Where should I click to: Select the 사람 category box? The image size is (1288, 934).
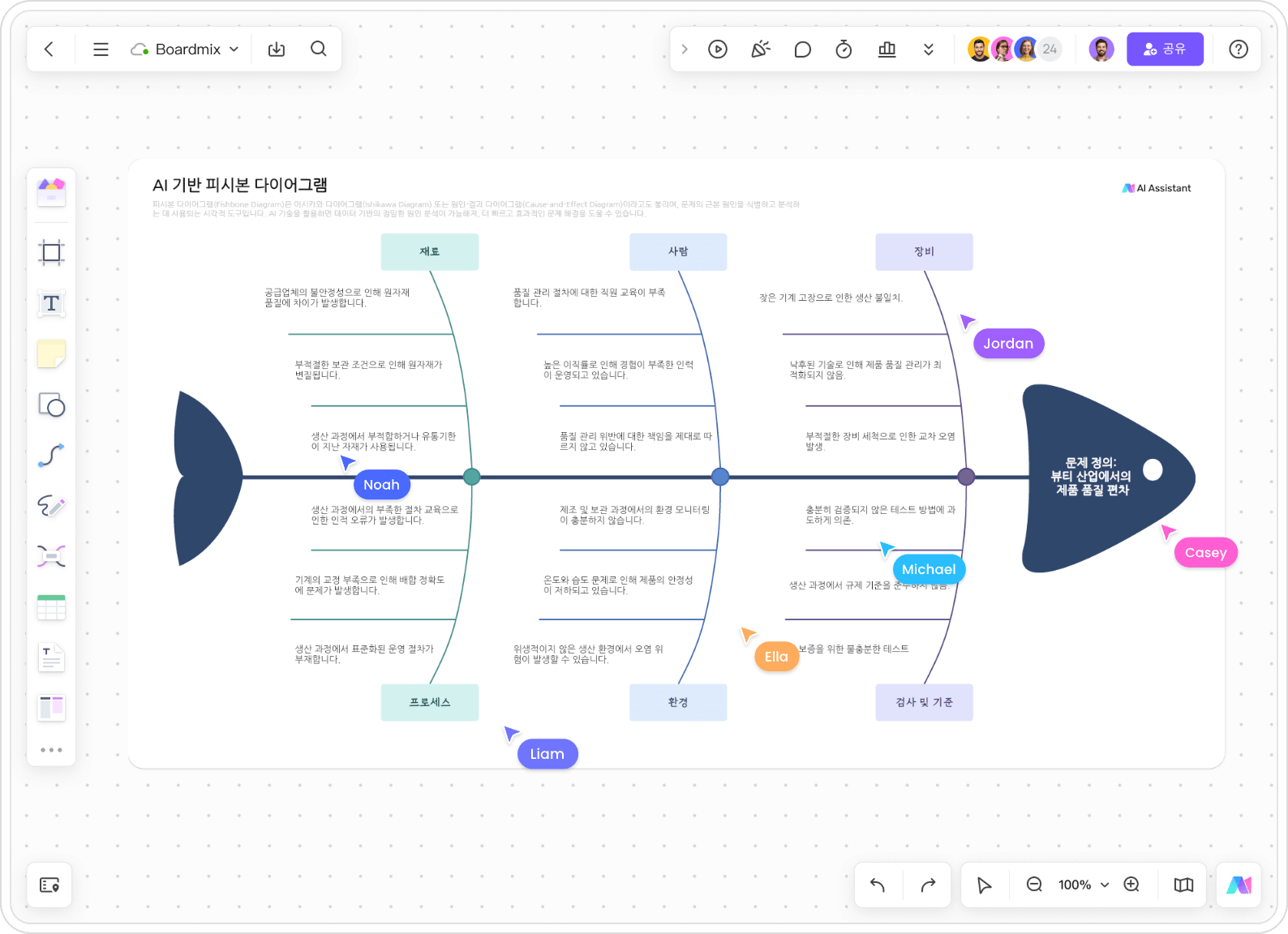click(x=678, y=252)
